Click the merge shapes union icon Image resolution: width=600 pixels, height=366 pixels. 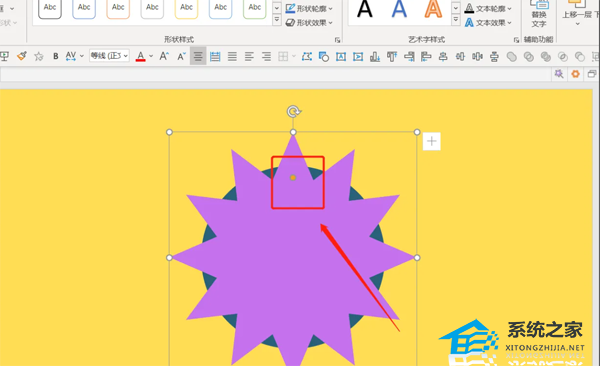click(x=512, y=57)
